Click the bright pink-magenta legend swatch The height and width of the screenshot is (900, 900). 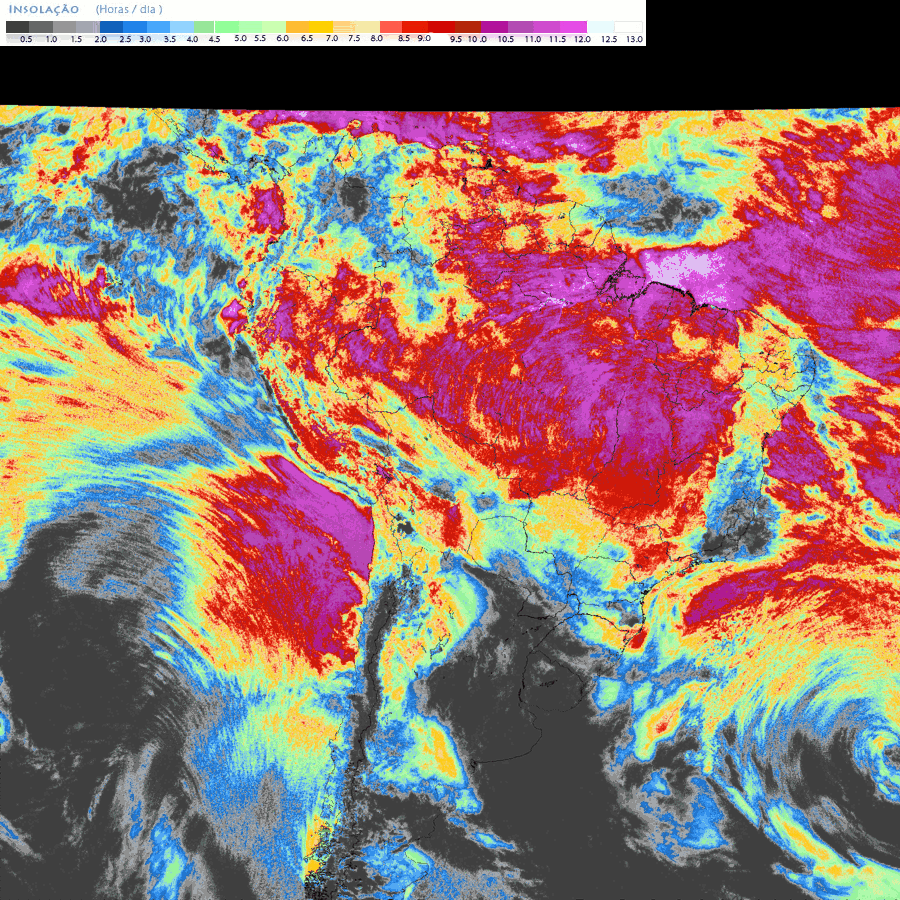(573, 27)
